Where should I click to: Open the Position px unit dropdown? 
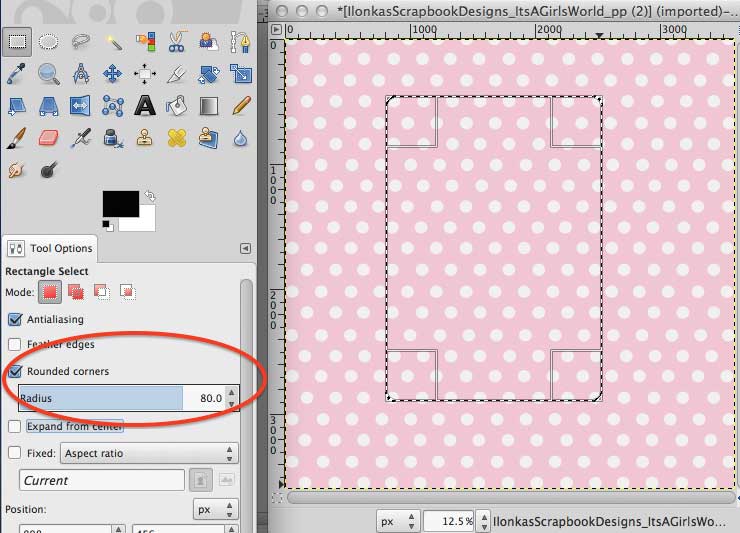pyautogui.click(x=216, y=510)
